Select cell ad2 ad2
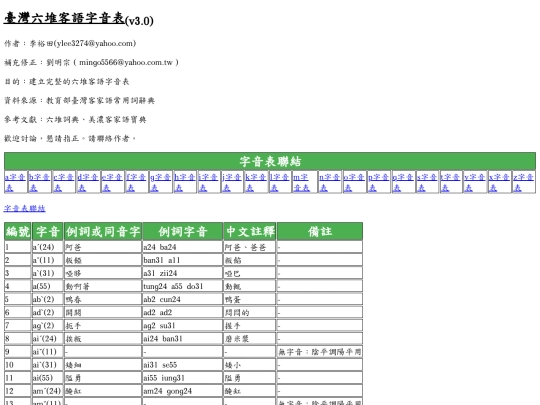The width and height of the screenshot is (540, 405). click(183, 312)
